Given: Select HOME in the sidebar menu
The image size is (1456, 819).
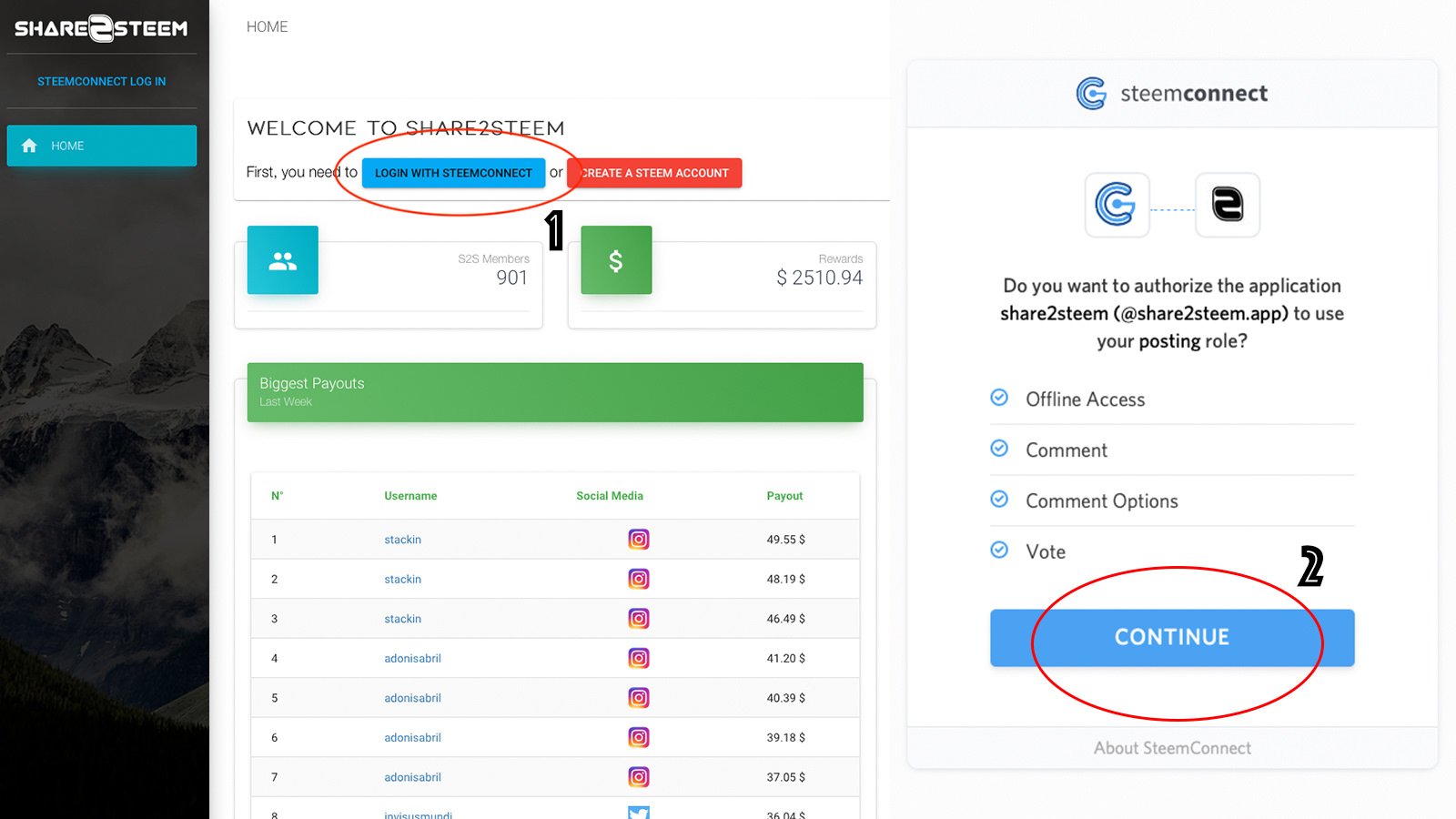Looking at the screenshot, I should (x=102, y=146).
